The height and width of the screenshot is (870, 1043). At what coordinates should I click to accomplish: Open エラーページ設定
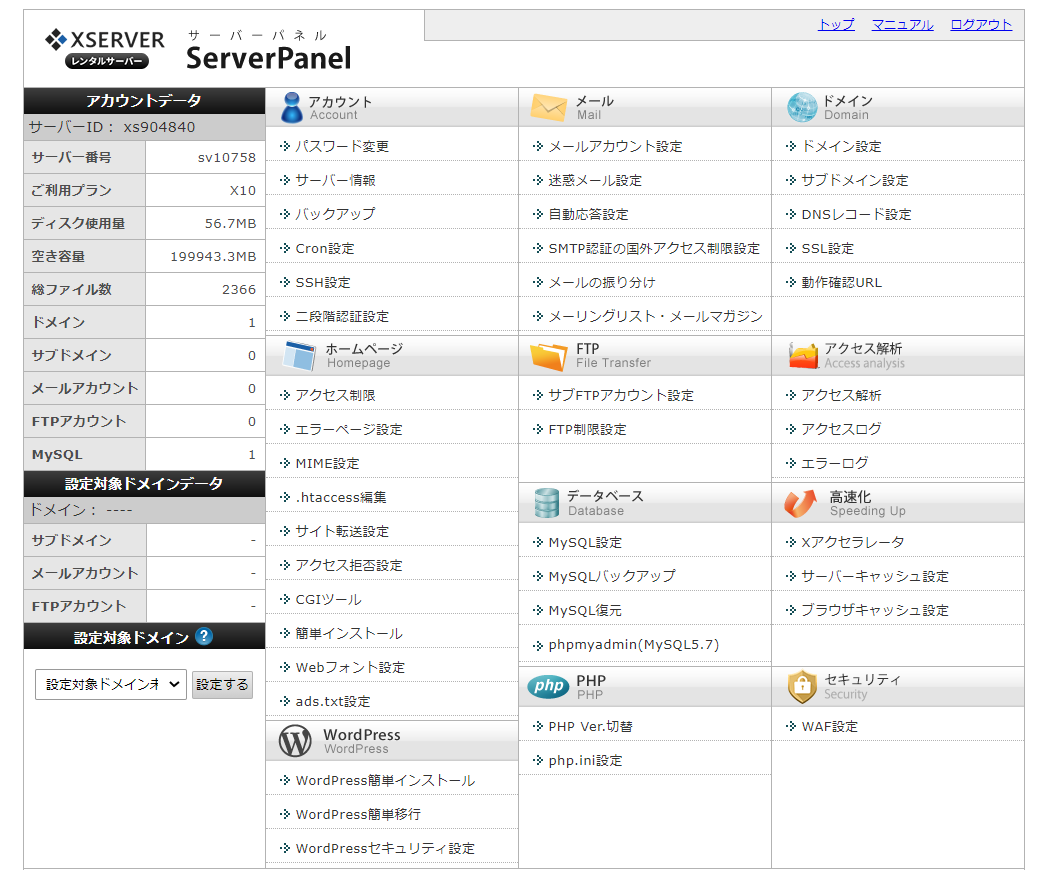coord(349,429)
